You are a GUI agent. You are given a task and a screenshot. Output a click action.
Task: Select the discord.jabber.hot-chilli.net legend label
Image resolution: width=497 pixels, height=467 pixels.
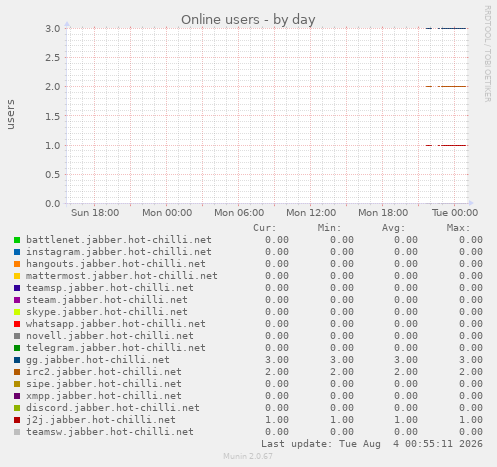pyautogui.click(x=113, y=408)
